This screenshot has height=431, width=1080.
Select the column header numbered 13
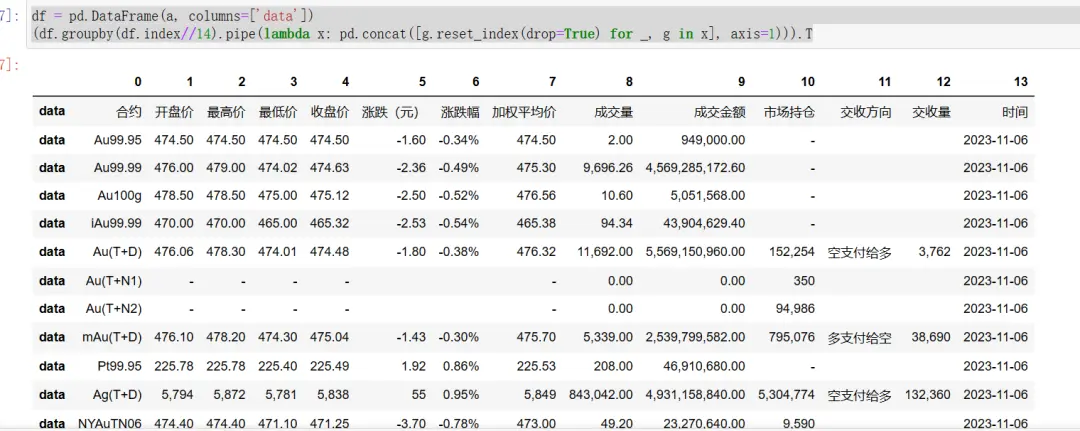(1021, 82)
